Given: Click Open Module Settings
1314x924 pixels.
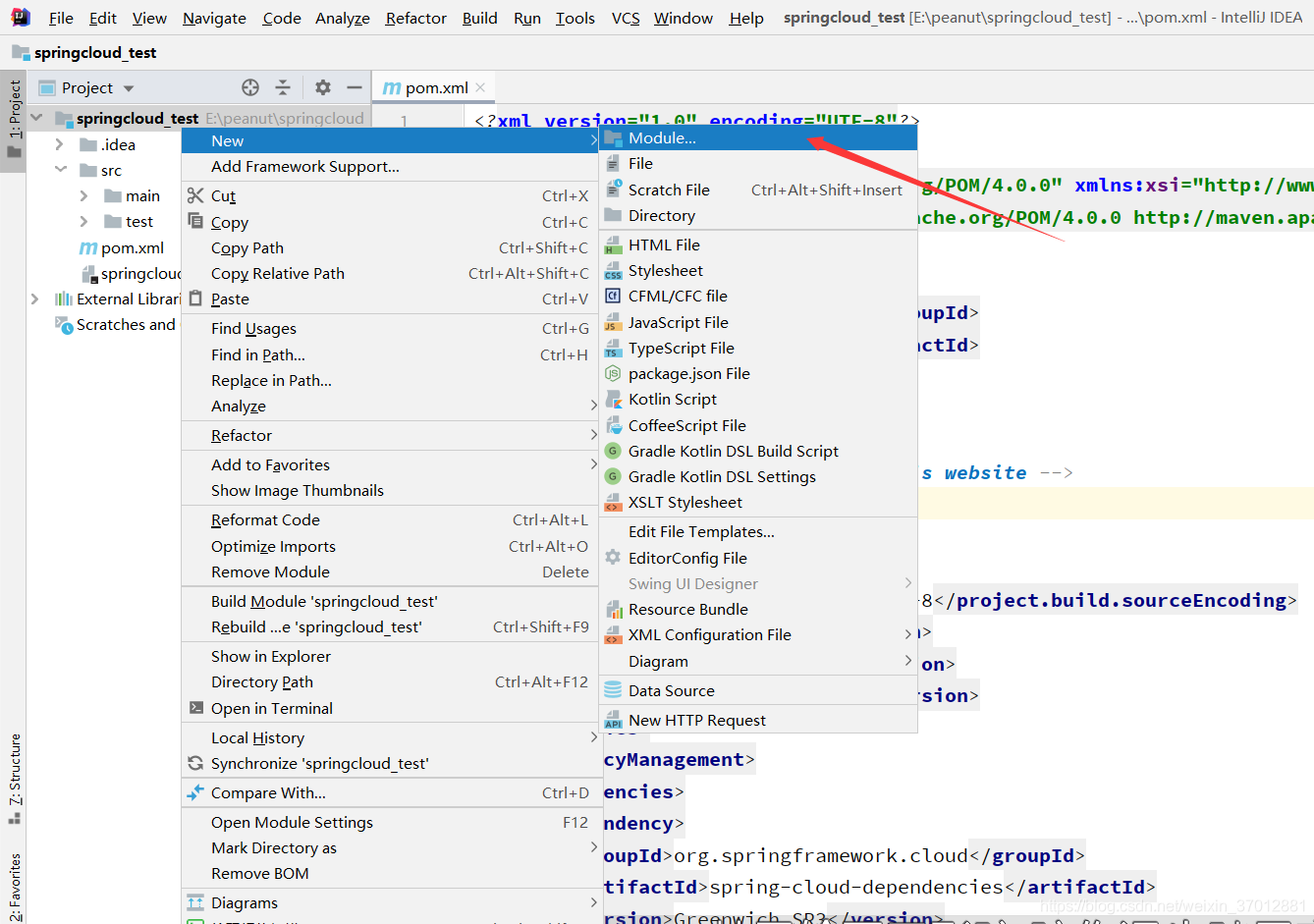Looking at the screenshot, I should click(x=390, y=822).
